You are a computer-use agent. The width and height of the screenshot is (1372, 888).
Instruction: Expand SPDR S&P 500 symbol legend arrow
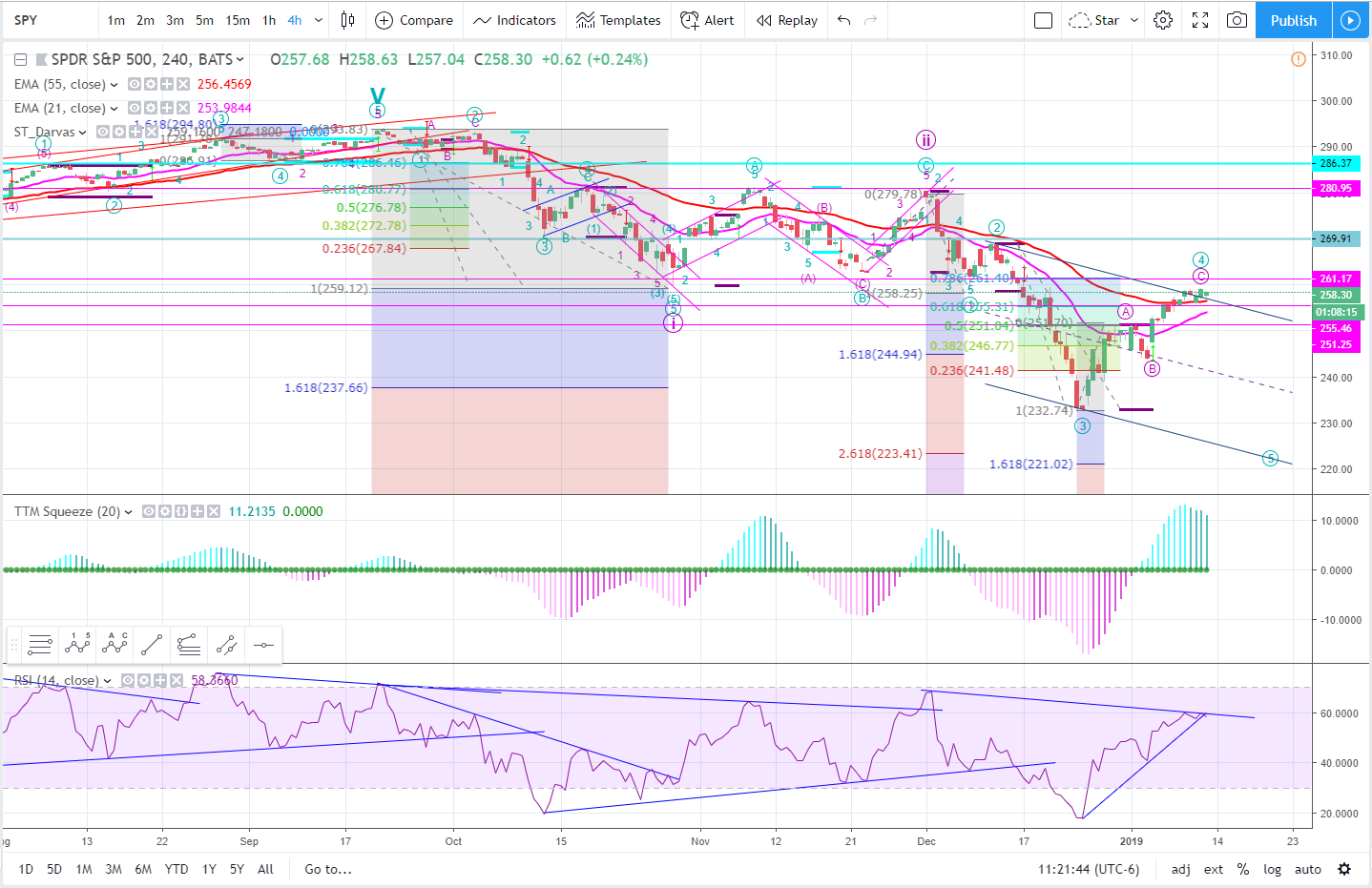240,59
